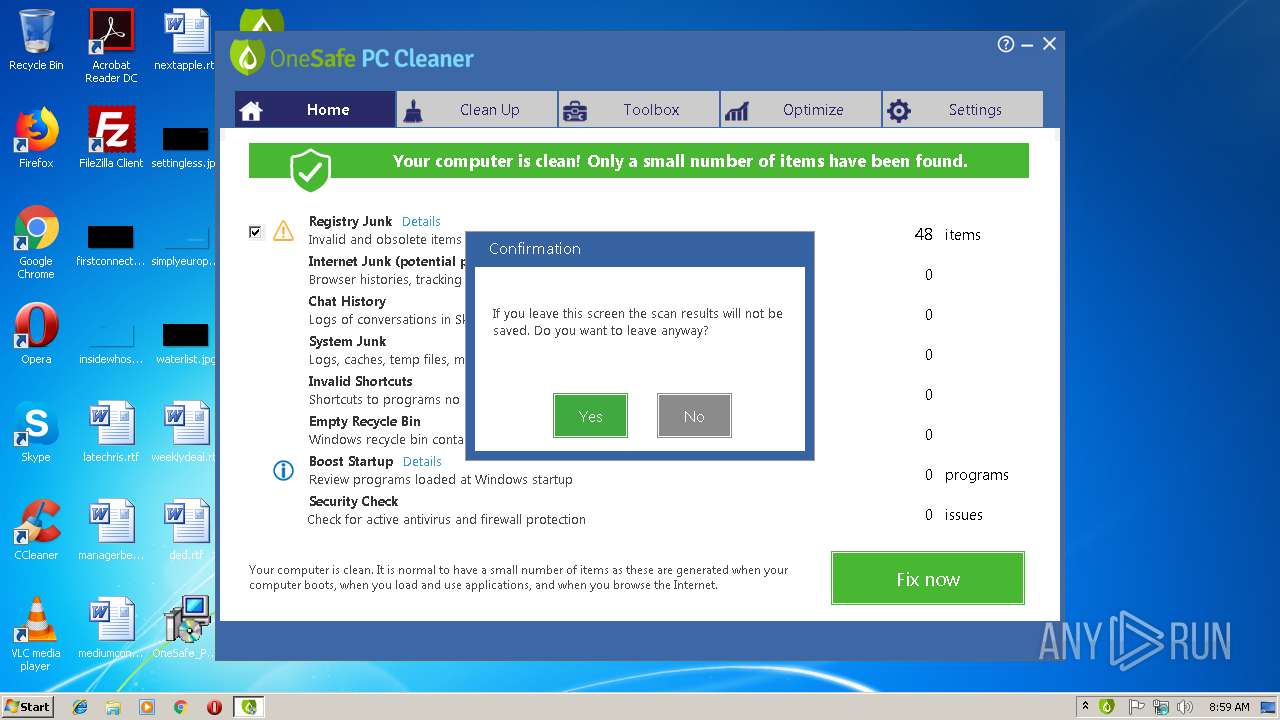Select the VLC media player shortcut
This screenshot has width=1280, height=720.
coord(36,634)
